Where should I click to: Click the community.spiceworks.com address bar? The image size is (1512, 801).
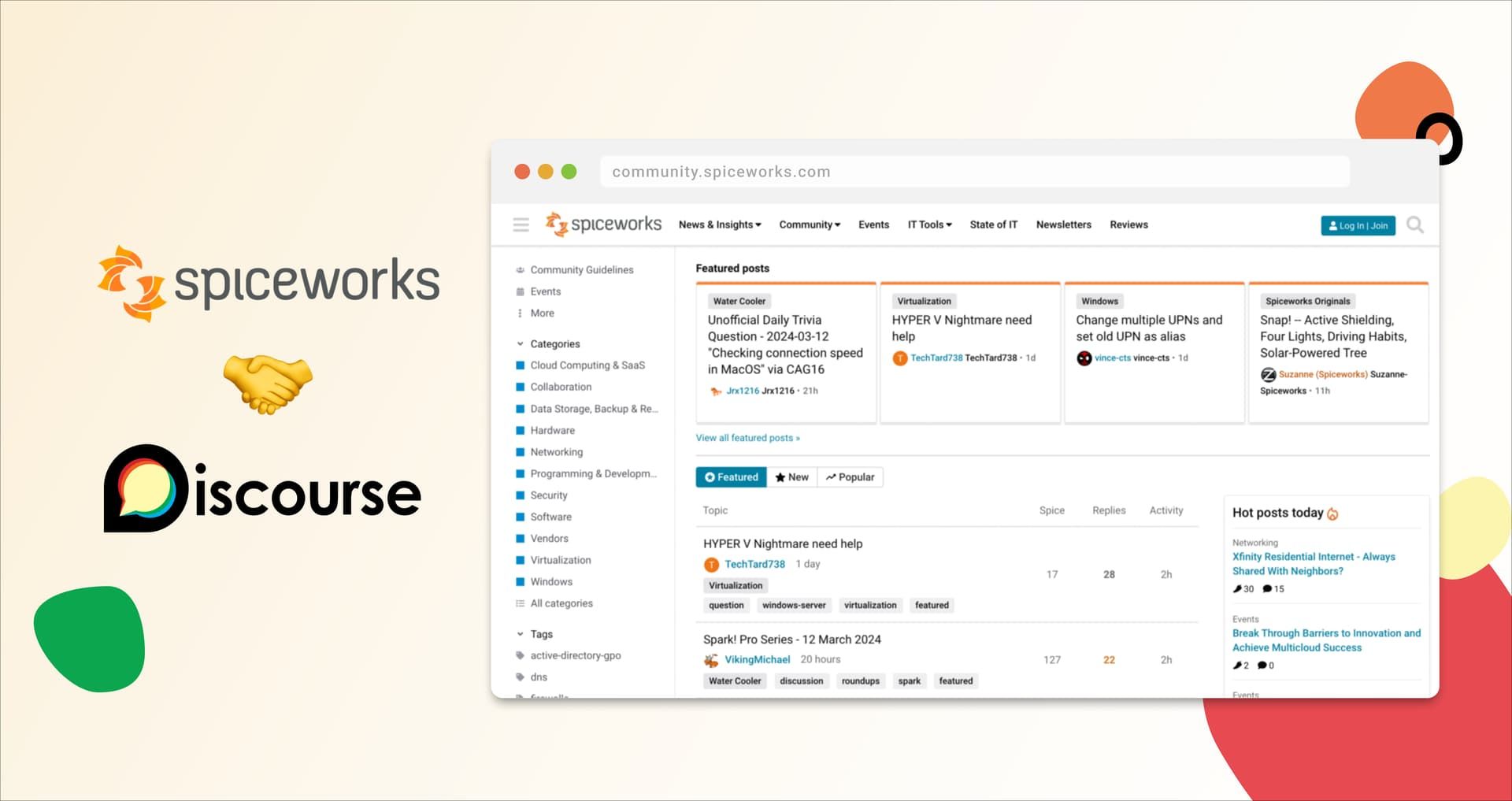point(975,171)
